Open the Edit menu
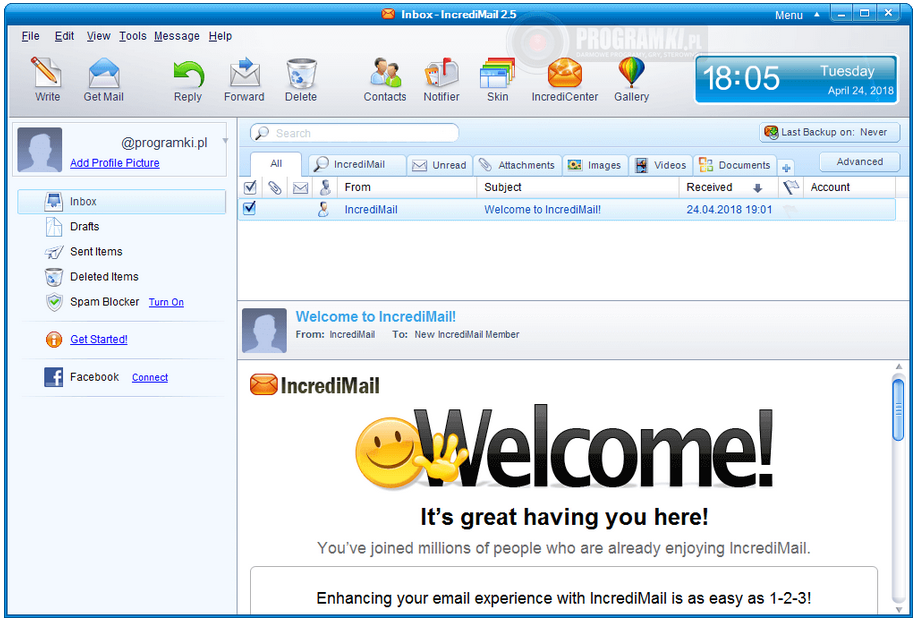This screenshot has width=916, height=621. [x=64, y=36]
